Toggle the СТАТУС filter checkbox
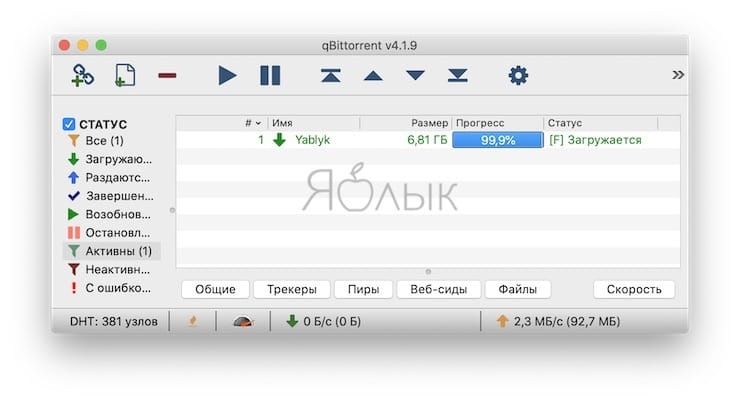Image resolution: width=740 pixels, height=401 pixels. coord(69,124)
